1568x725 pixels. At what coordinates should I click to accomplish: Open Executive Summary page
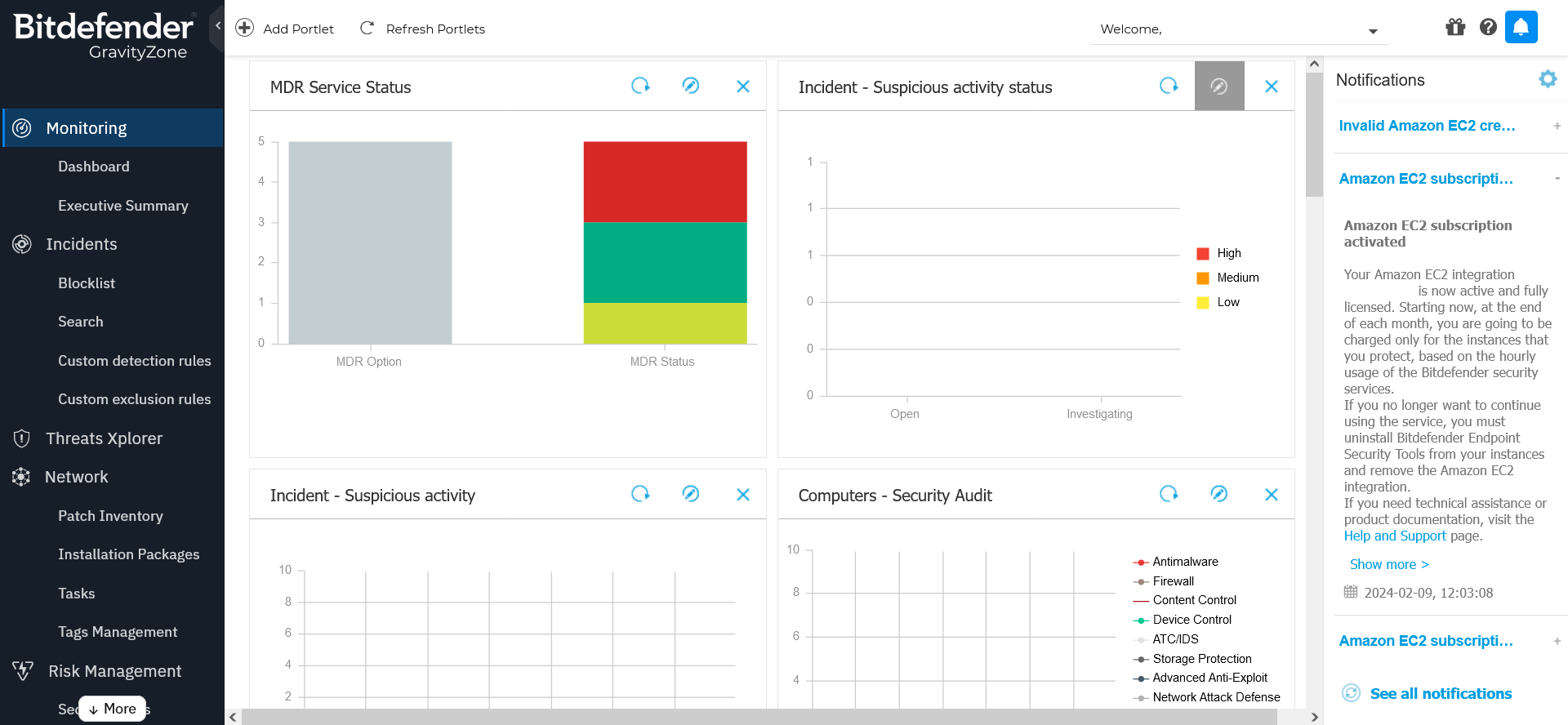click(x=122, y=206)
